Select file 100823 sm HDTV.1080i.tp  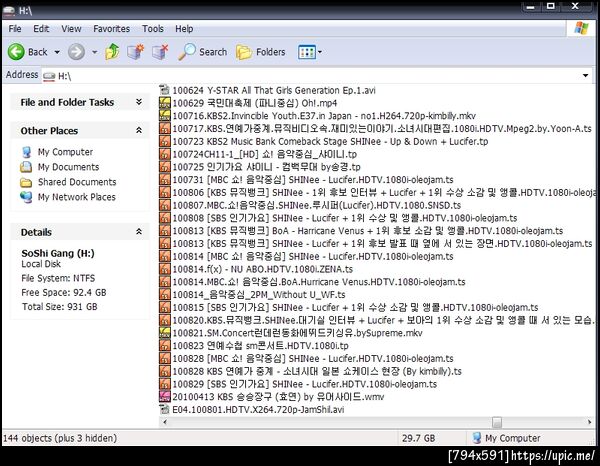pos(260,346)
